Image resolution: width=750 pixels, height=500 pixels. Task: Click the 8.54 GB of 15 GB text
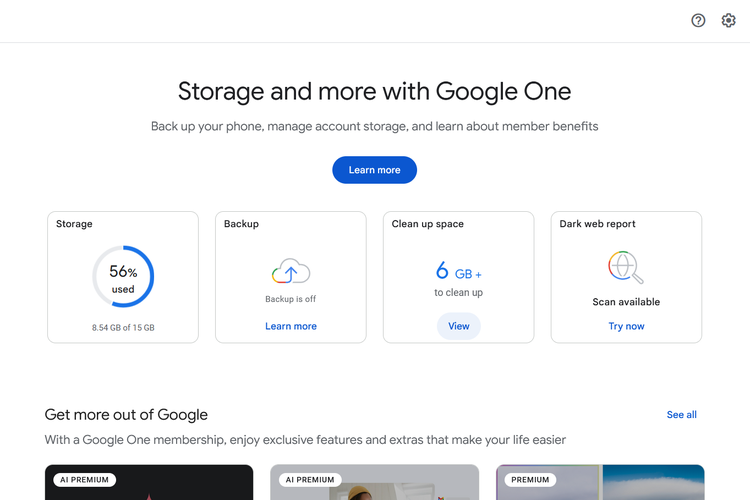click(x=123, y=327)
